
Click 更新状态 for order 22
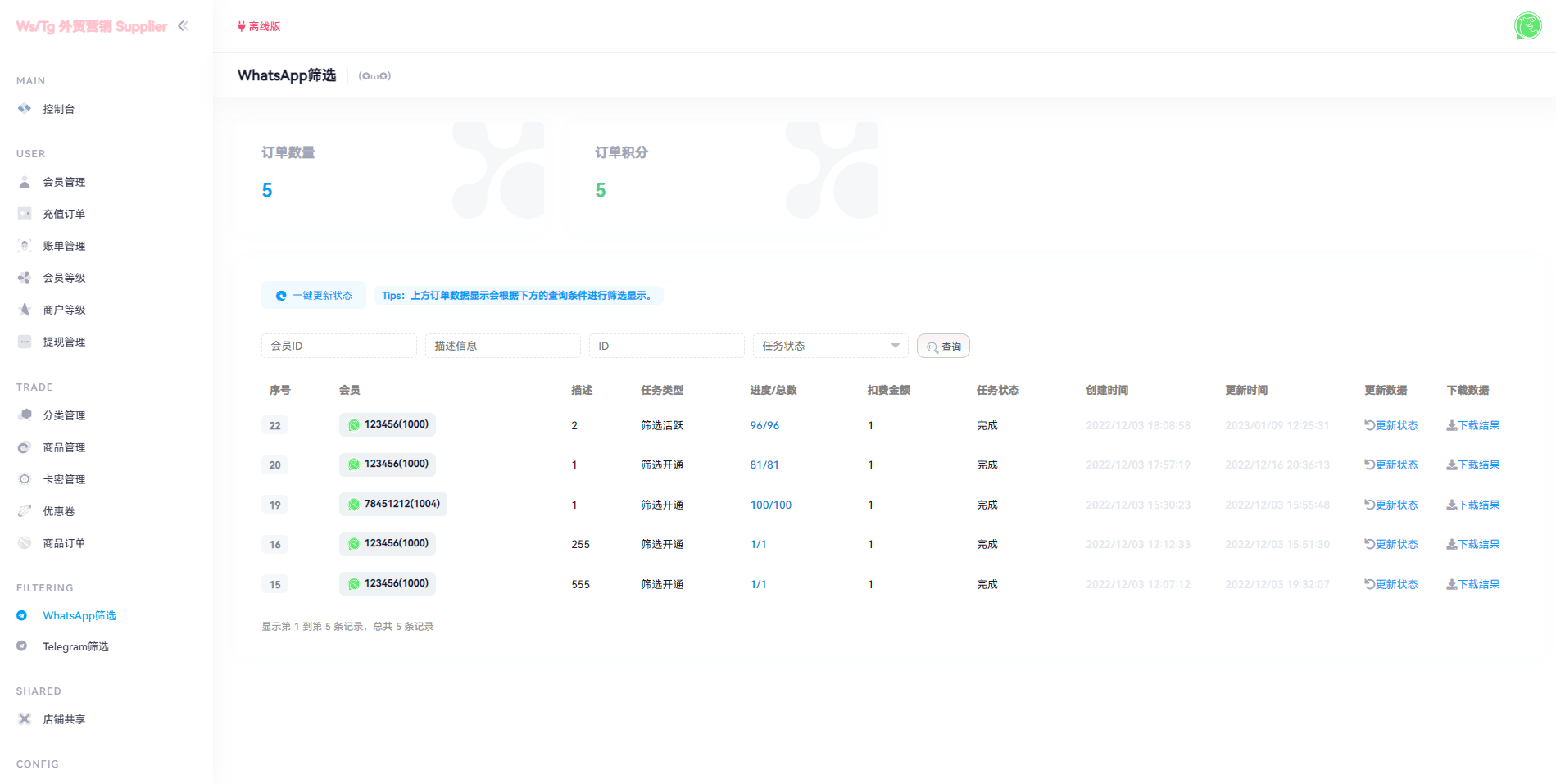tap(1390, 426)
